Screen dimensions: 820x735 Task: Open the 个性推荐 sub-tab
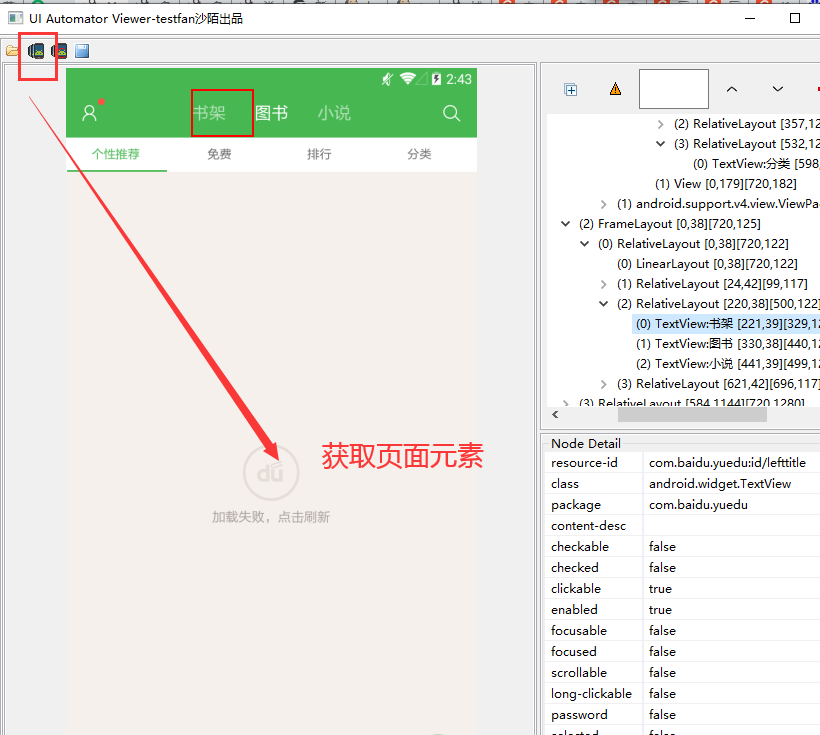(x=116, y=154)
